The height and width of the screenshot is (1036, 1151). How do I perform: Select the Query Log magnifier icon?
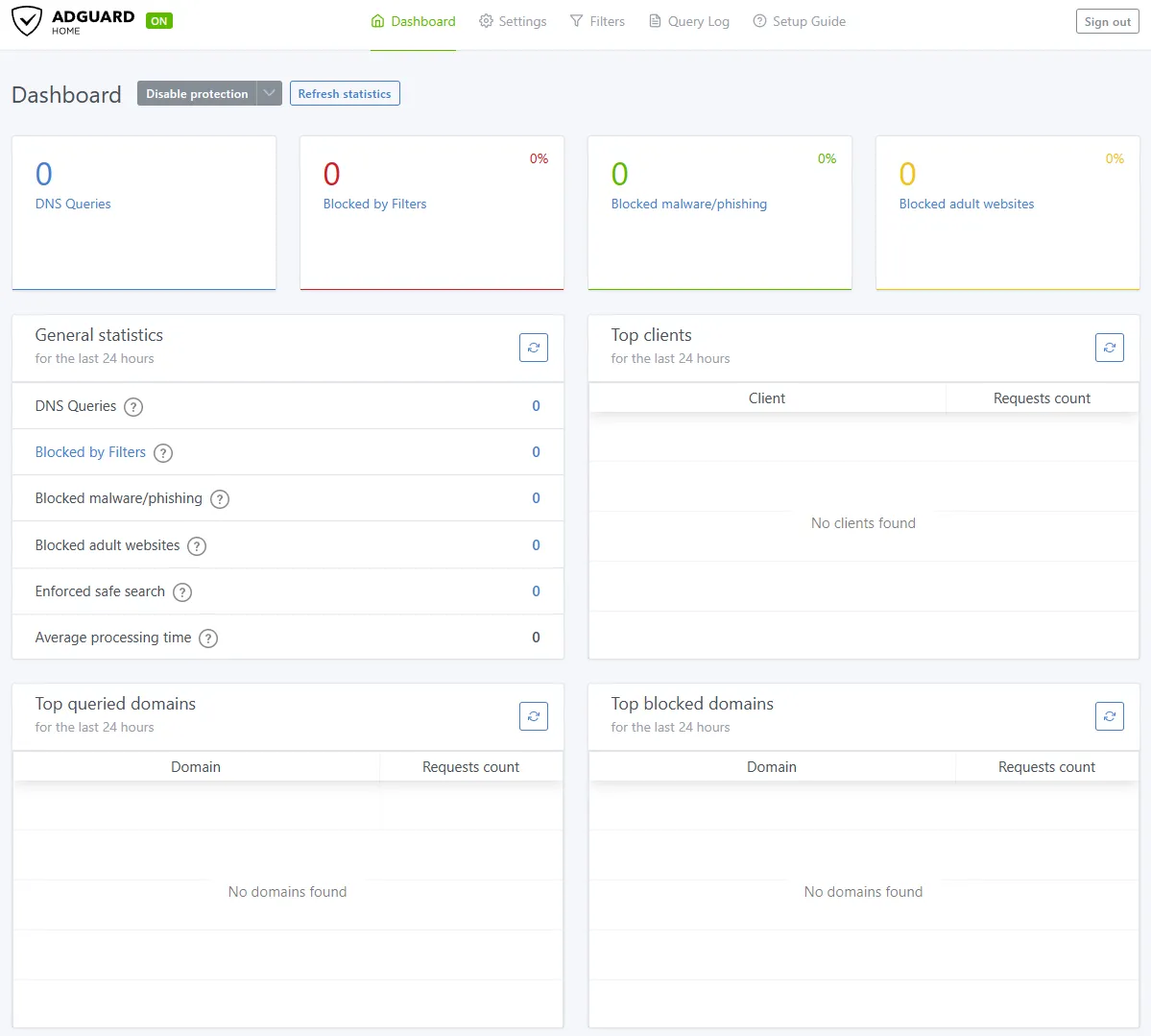(x=654, y=20)
